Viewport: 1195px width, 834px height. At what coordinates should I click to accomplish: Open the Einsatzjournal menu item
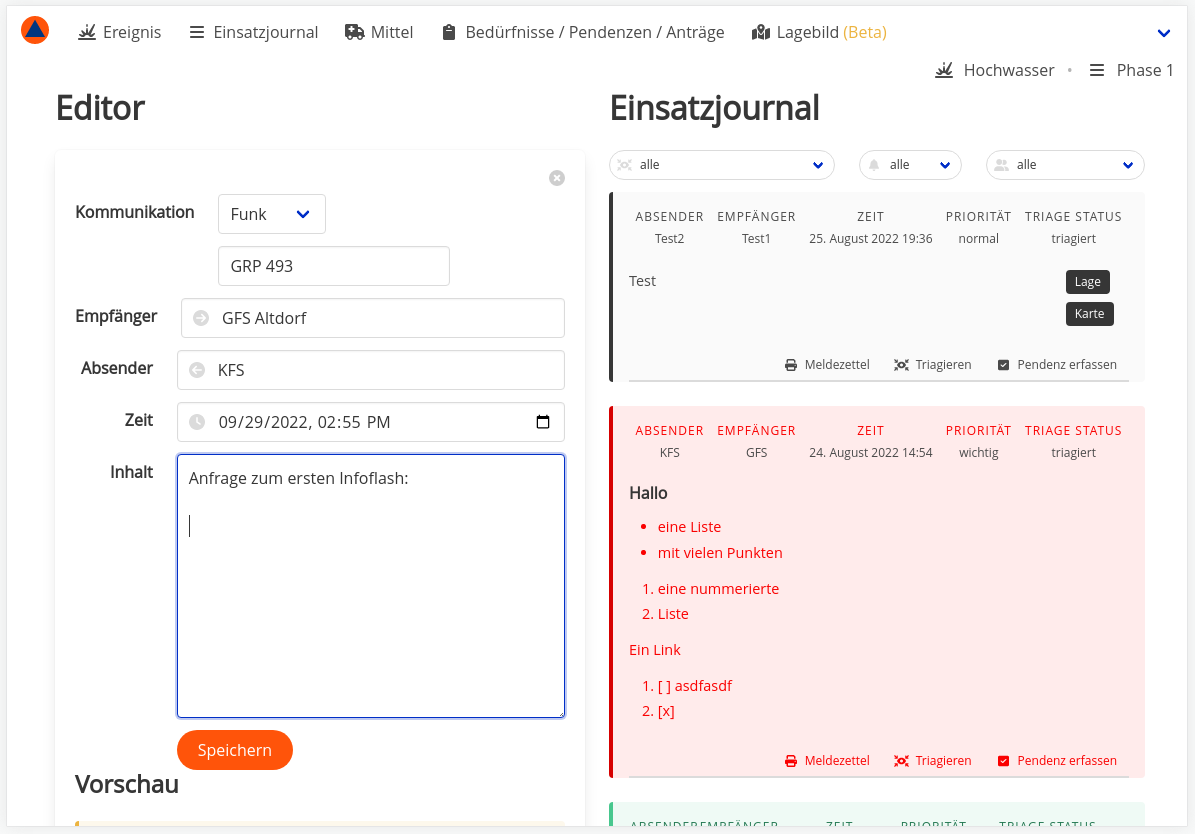pyautogui.click(x=253, y=32)
